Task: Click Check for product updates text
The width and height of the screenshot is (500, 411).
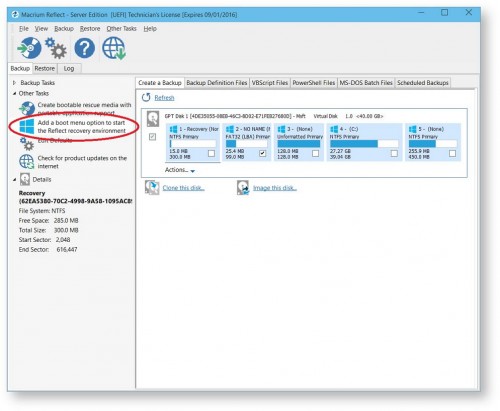Action: [x=82, y=162]
